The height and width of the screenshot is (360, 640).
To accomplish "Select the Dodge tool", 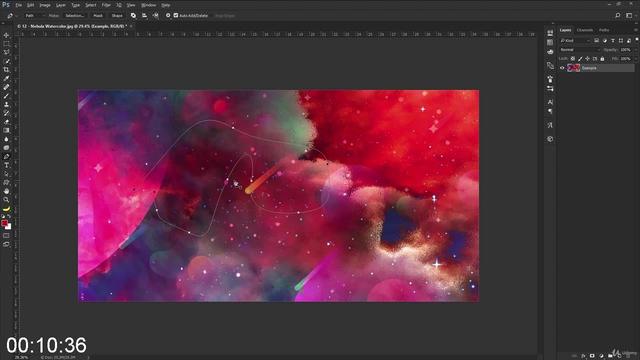I will click(x=6, y=148).
